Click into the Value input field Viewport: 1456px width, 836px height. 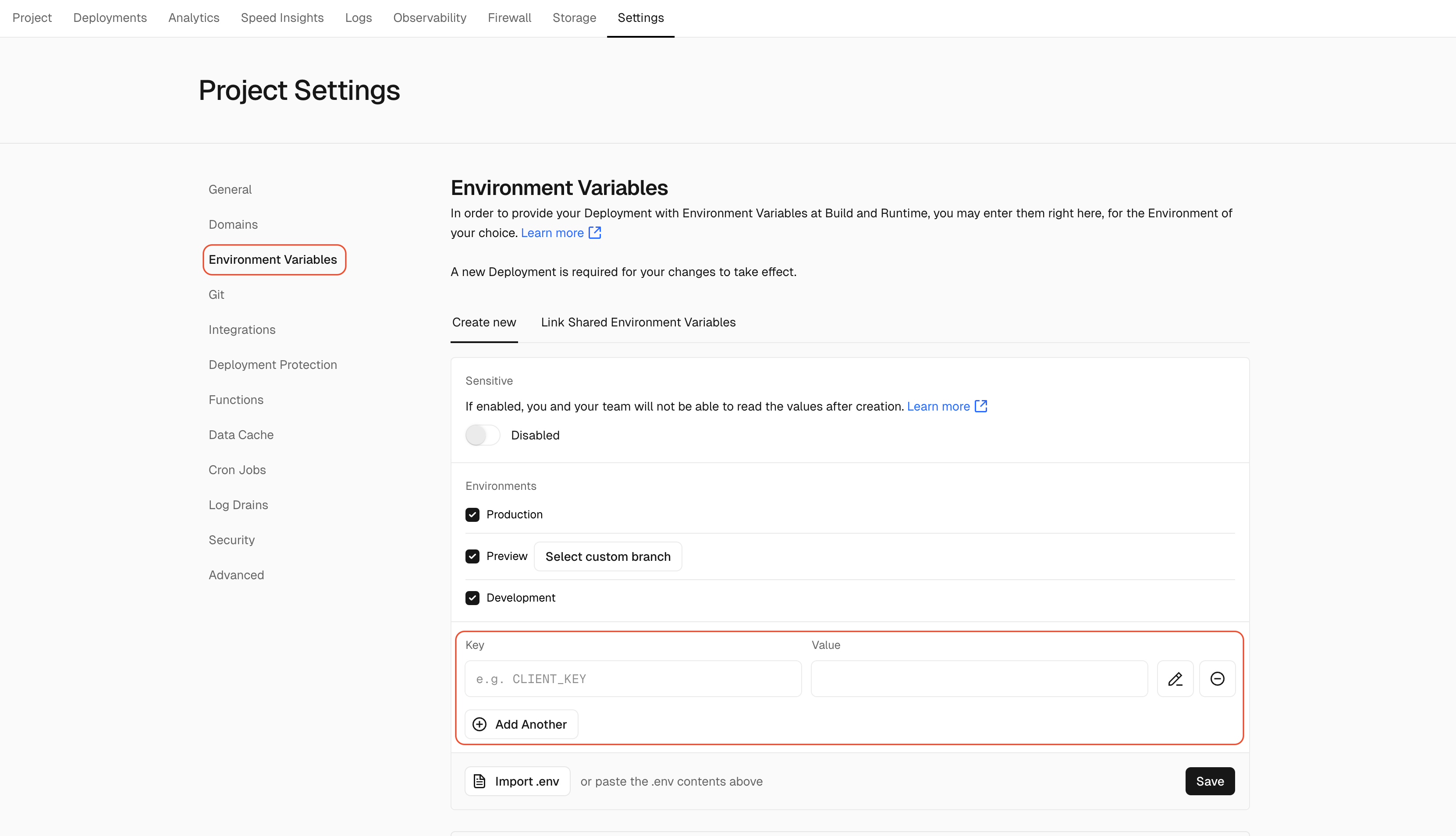pyautogui.click(x=978, y=679)
